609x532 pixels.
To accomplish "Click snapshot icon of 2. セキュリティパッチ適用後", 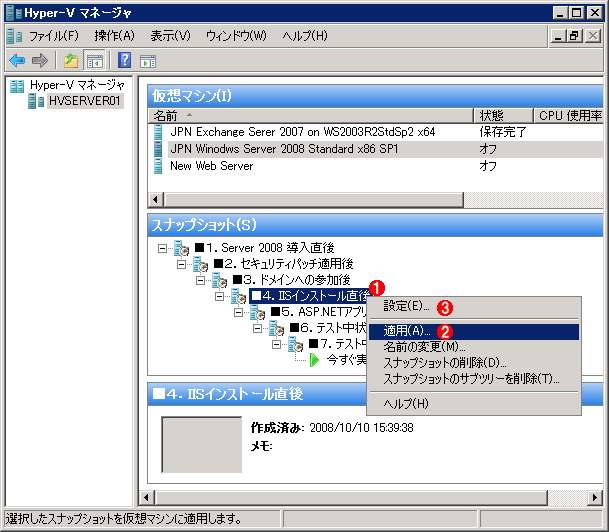I will point(200,265).
